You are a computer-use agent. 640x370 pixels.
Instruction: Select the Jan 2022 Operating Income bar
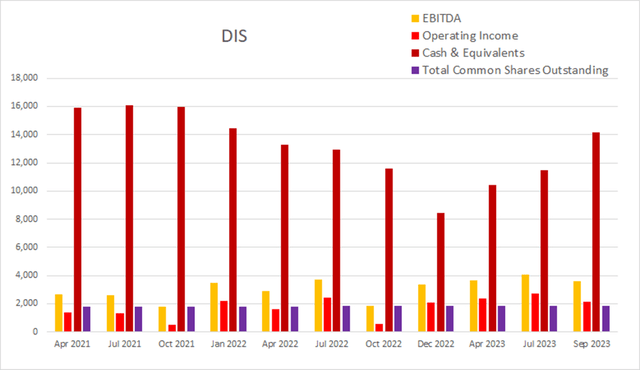pos(224,316)
